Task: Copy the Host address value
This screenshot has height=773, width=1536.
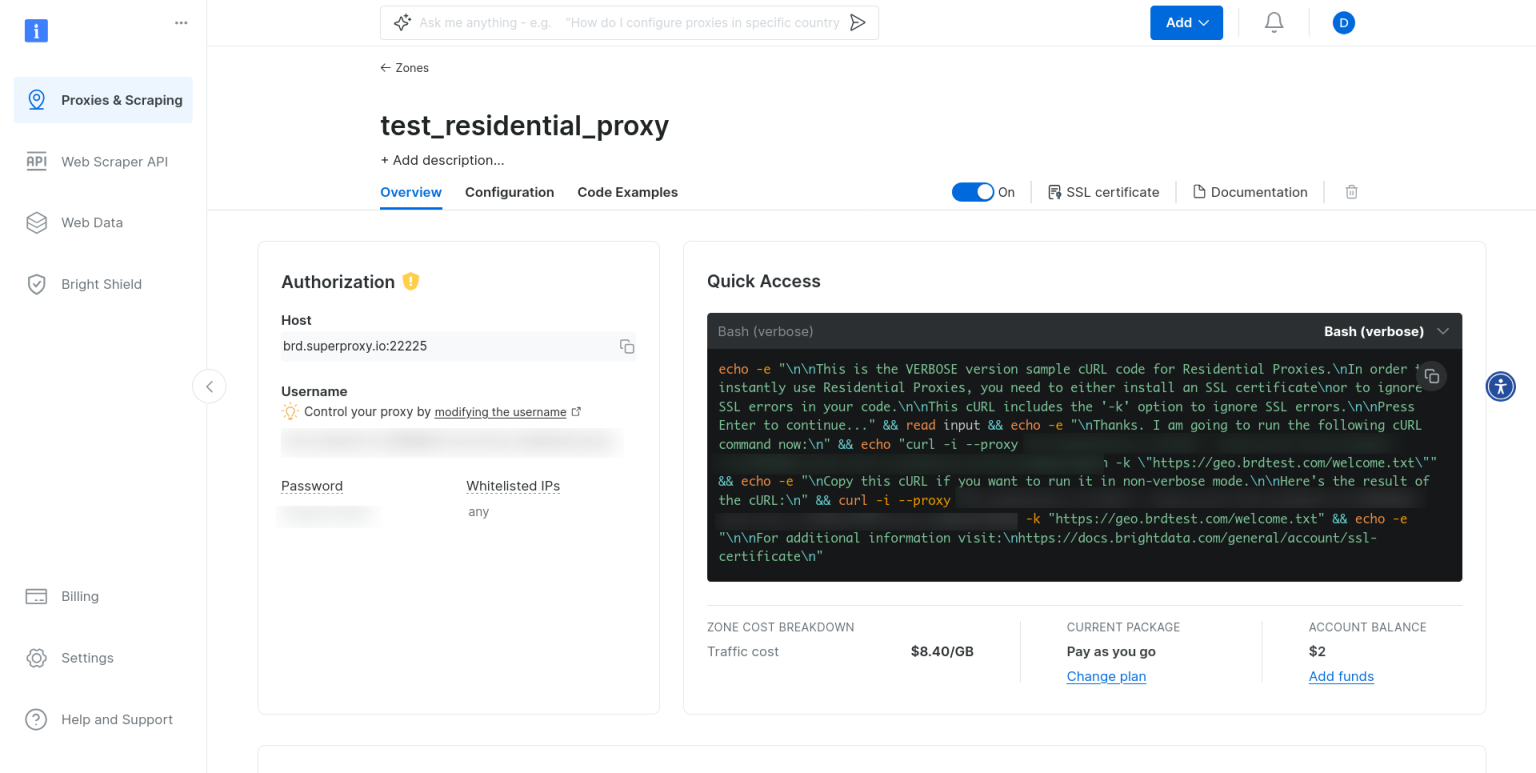Action: (627, 345)
